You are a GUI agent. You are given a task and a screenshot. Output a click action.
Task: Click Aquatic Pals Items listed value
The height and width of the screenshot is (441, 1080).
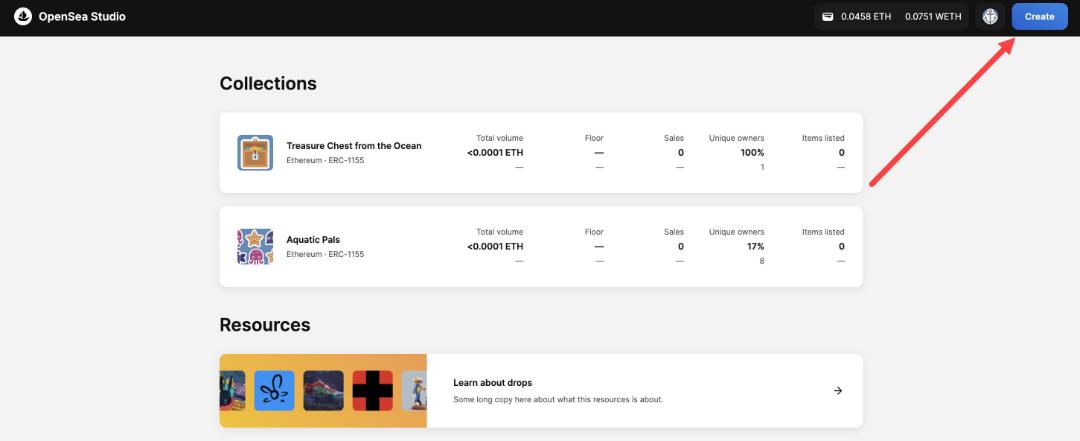pyautogui.click(x=841, y=247)
